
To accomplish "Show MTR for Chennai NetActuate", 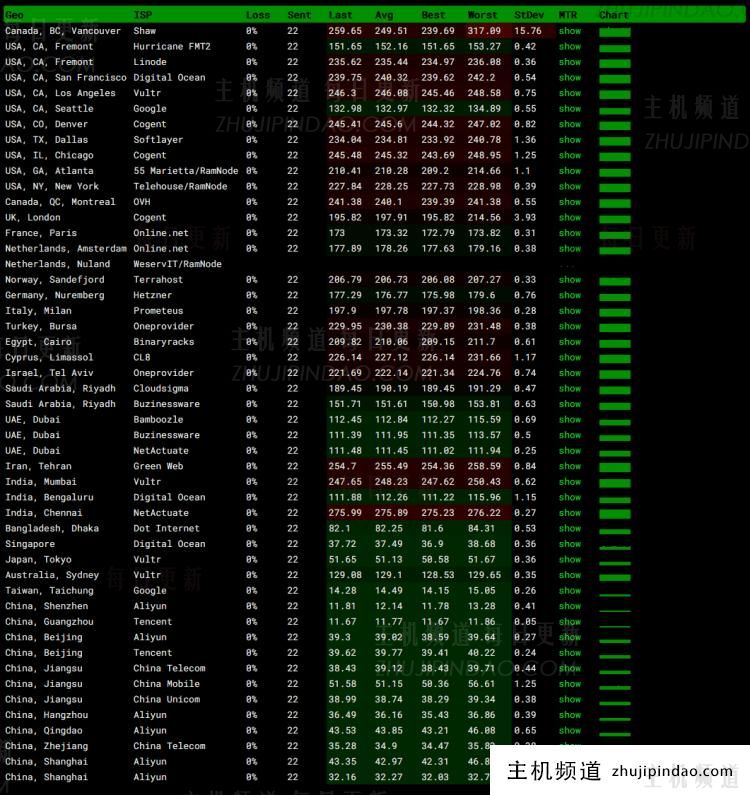I will coord(569,513).
